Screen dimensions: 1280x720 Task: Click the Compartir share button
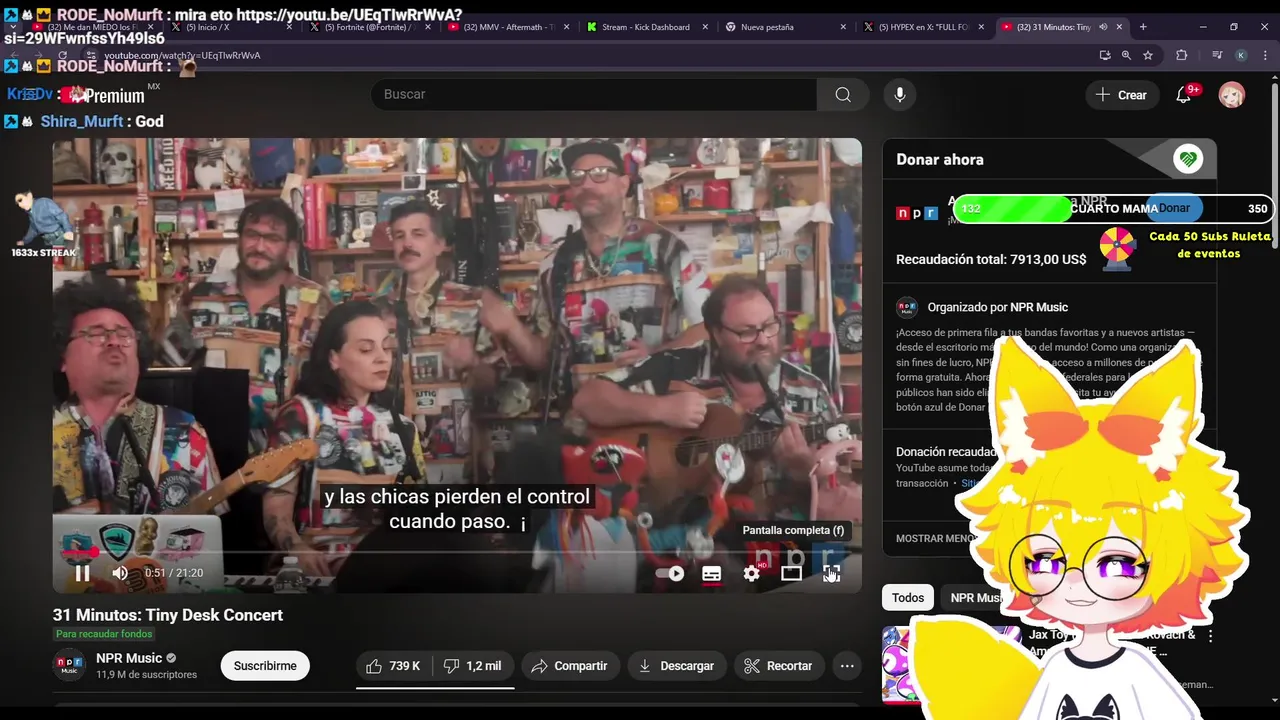(x=569, y=666)
